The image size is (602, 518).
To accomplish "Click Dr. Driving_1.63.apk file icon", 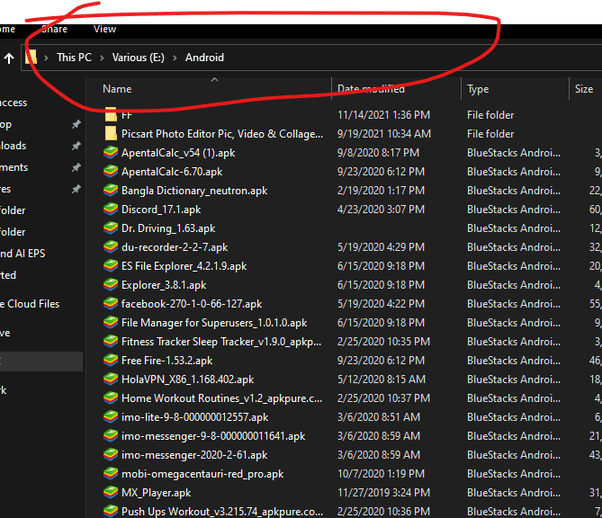I will point(111,228).
